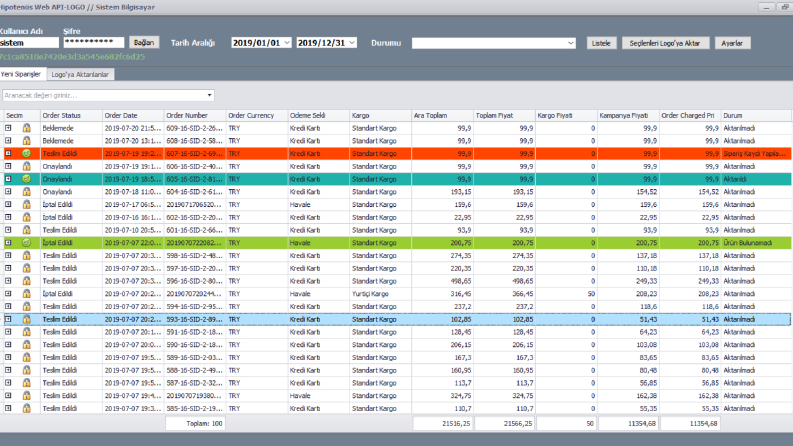Open the Durumu status combo box

570,43
